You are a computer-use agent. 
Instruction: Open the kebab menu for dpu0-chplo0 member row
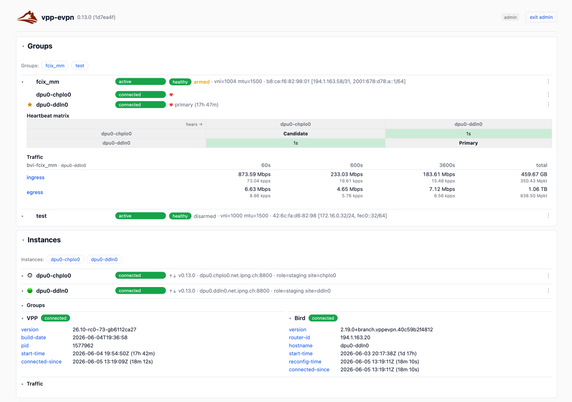pyautogui.click(x=548, y=94)
